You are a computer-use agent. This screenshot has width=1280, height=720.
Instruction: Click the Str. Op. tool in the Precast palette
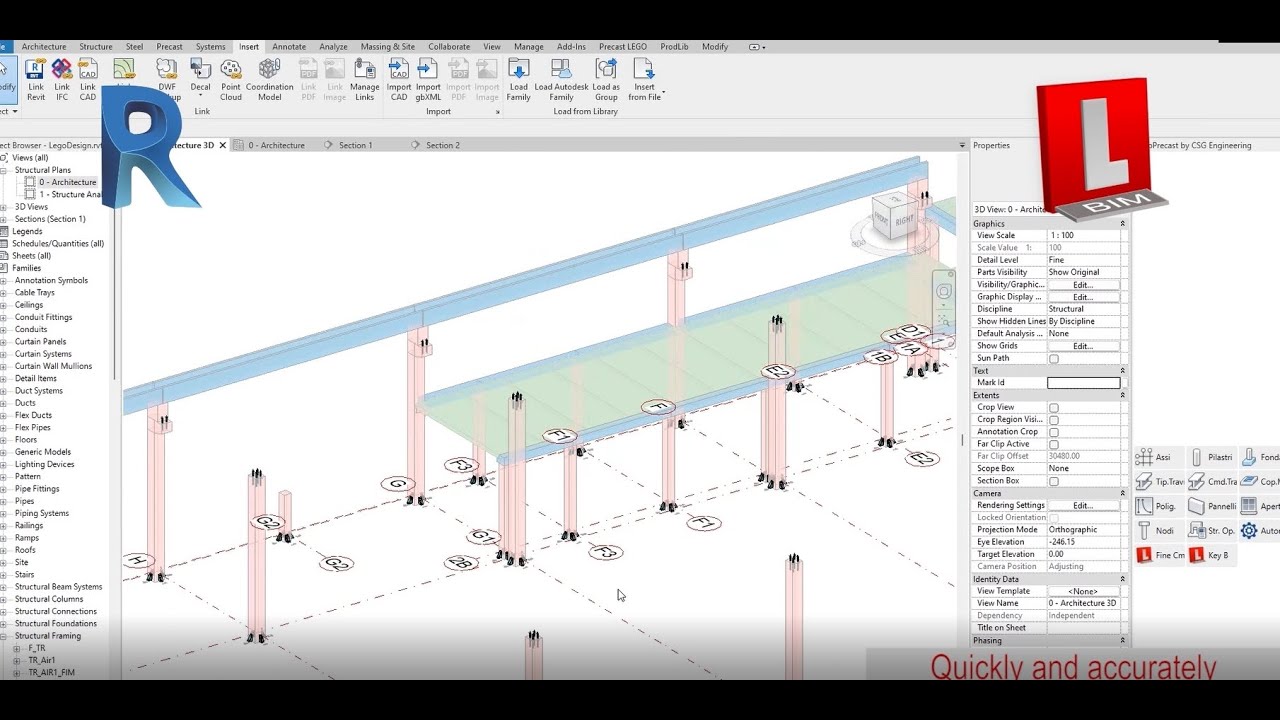pyautogui.click(x=1212, y=530)
